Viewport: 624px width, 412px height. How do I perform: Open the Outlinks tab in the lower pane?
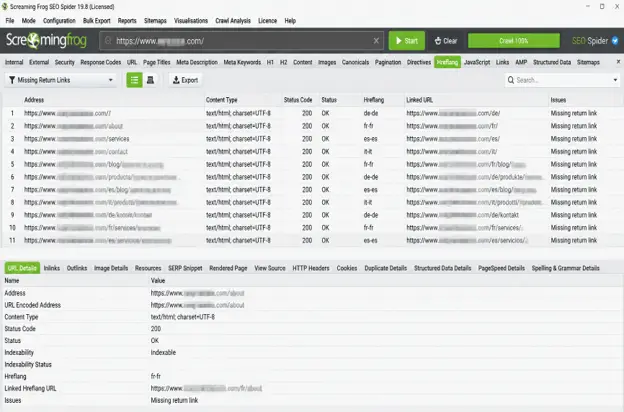77,268
